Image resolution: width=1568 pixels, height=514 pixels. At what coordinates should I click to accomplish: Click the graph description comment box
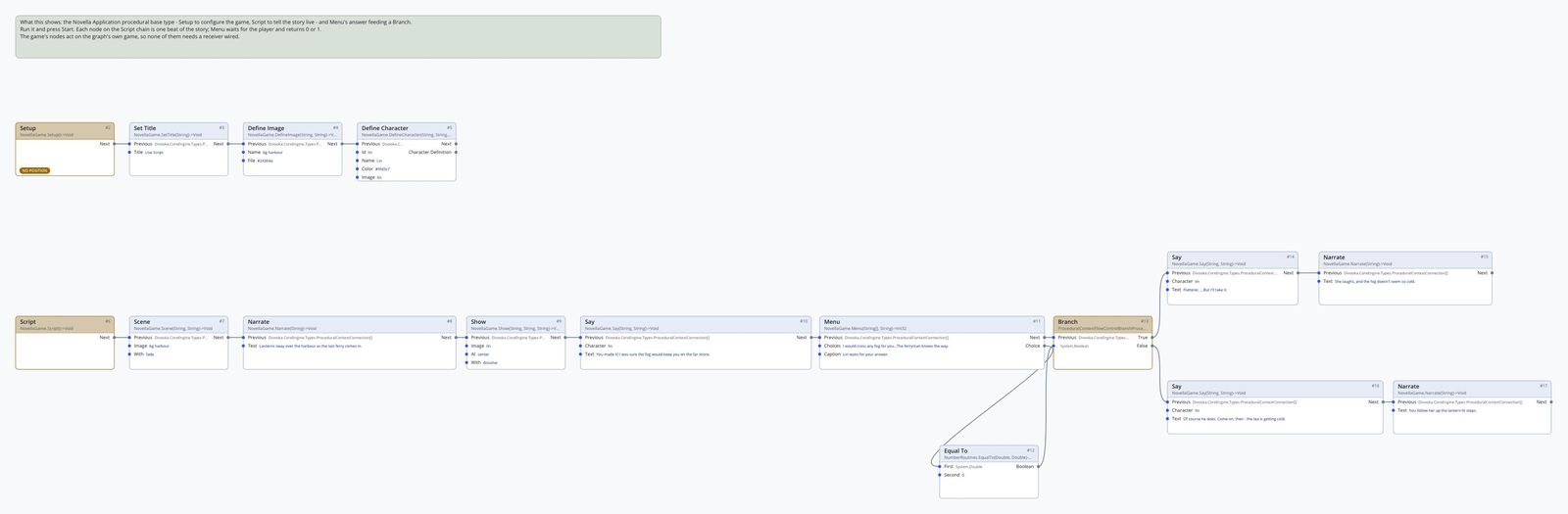338,36
